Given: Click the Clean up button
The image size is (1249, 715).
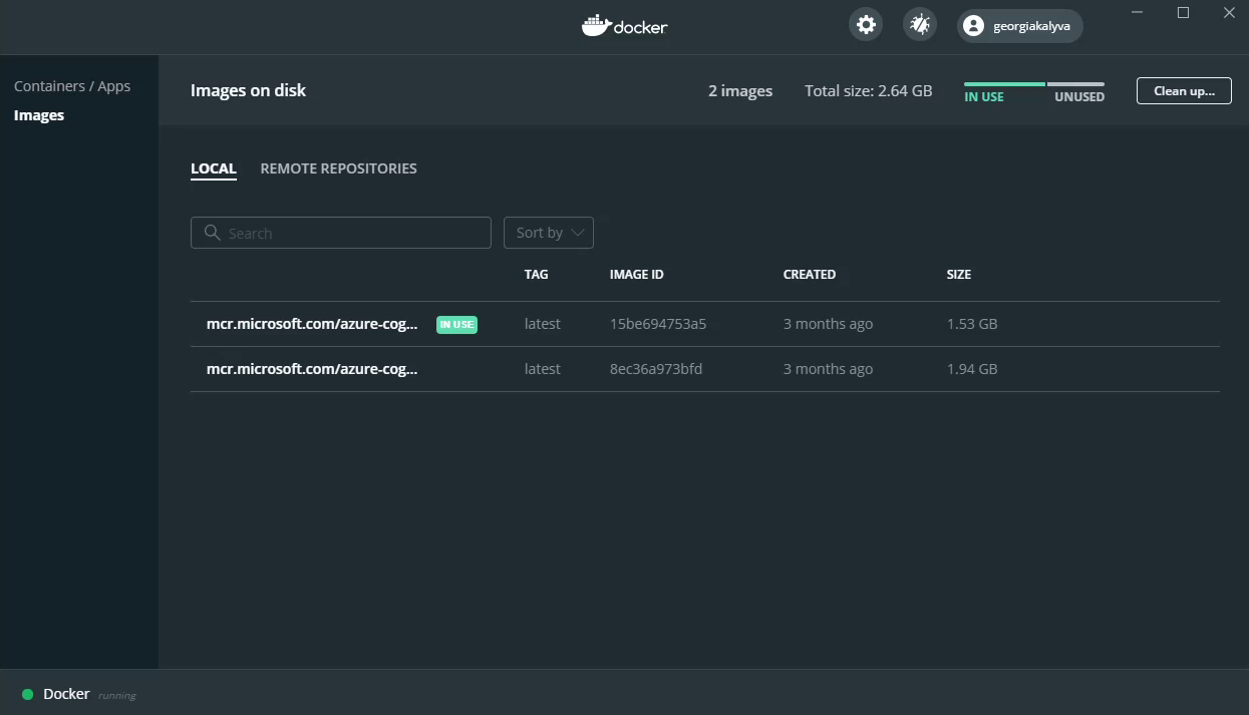Looking at the screenshot, I should (x=1183, y=90).
